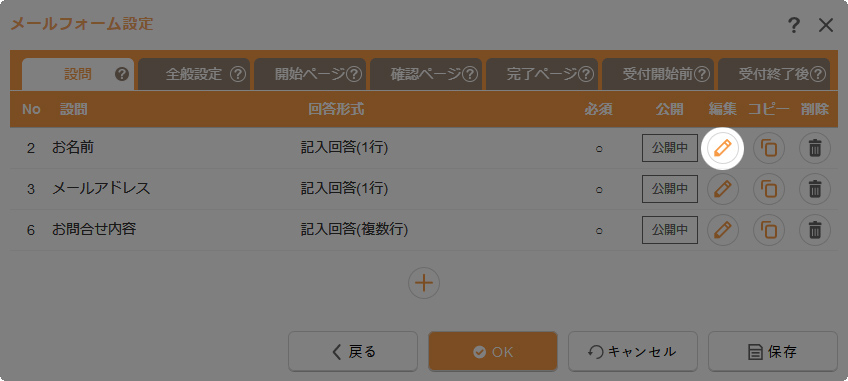Delete the お名前 question

tap(814, 148)
